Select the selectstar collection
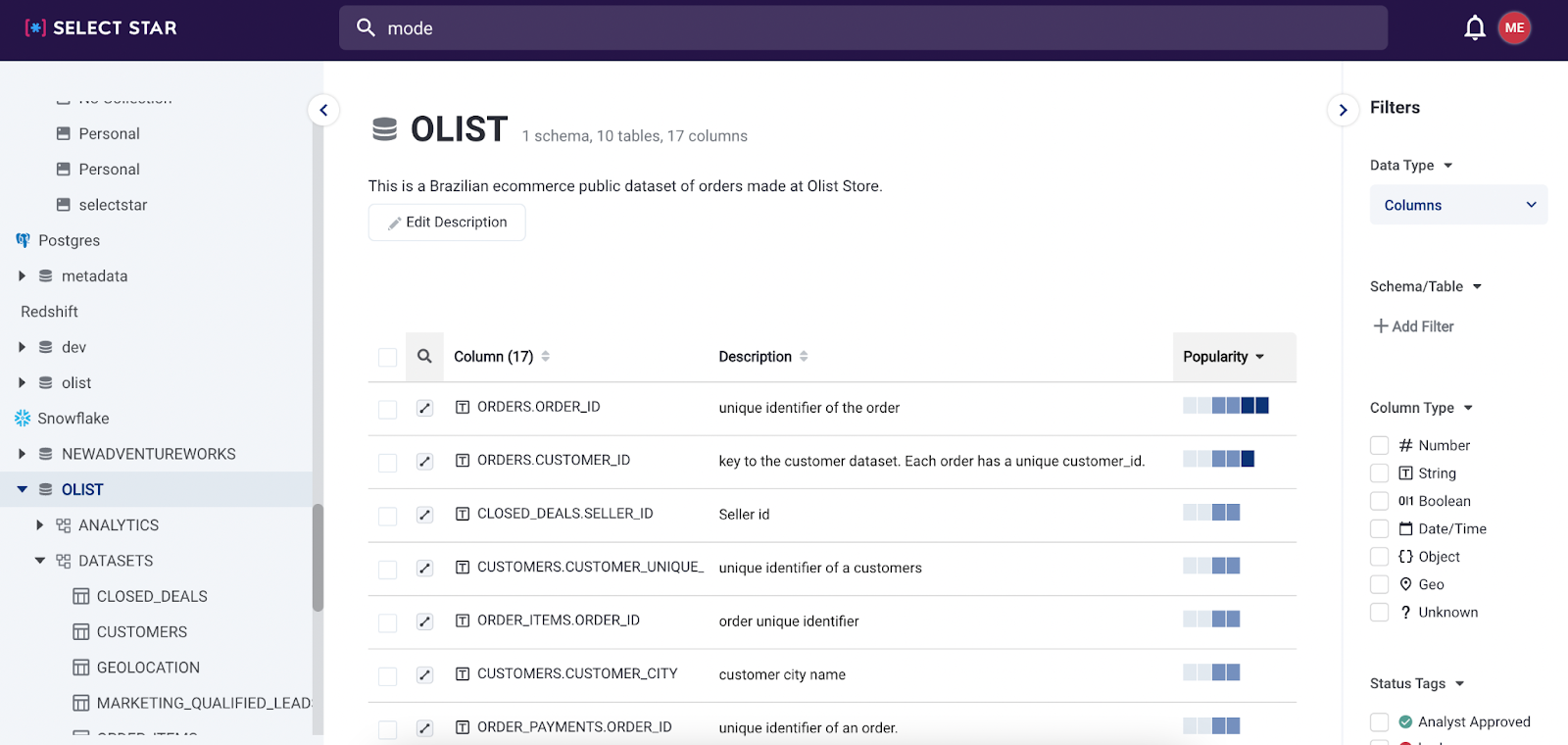 113,205
